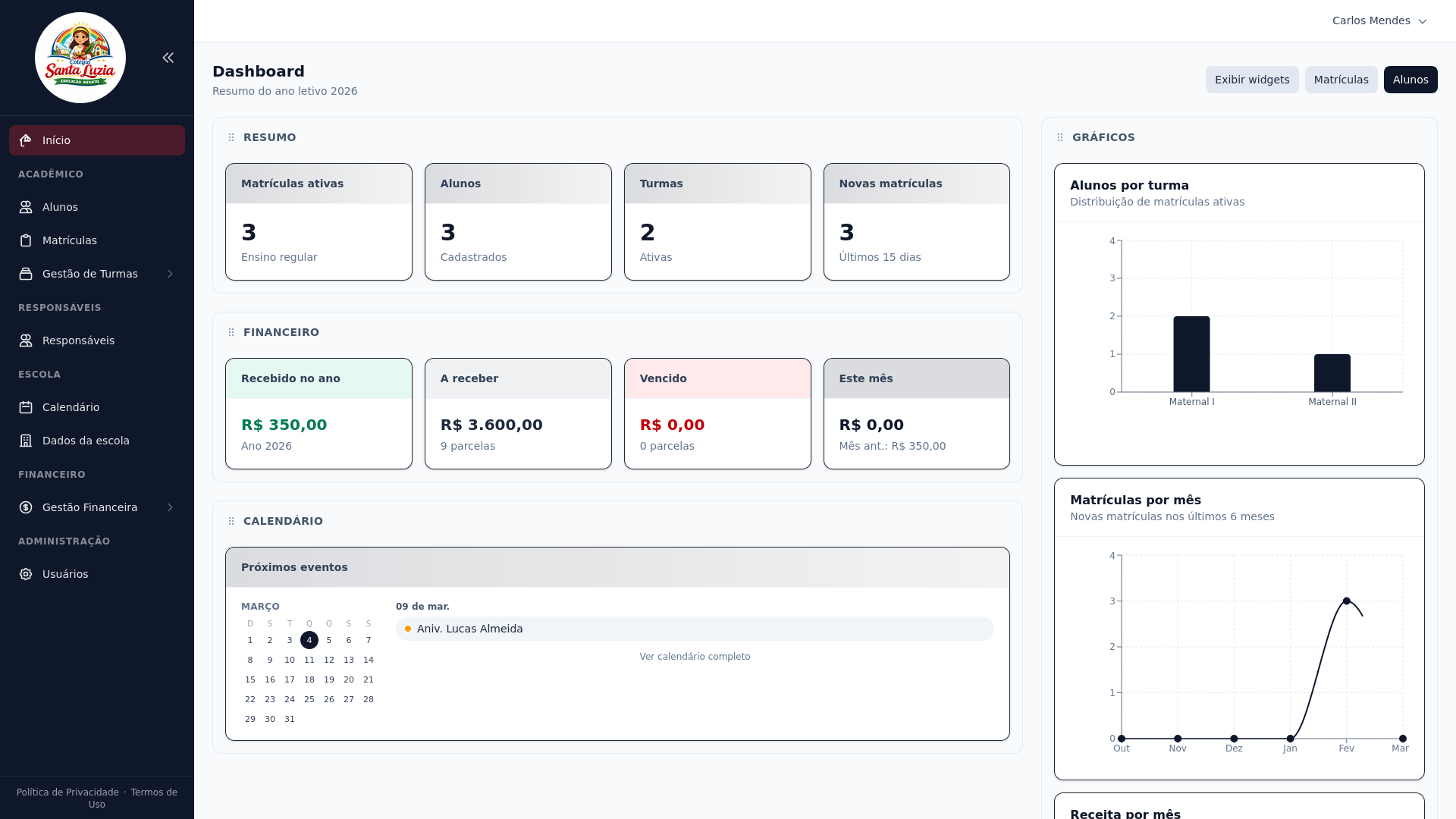The height and width of the screenshot is (819, 1456).
Task: Click the Matrículas clipboard icon in sidebar
Action: tap(26, 240)
